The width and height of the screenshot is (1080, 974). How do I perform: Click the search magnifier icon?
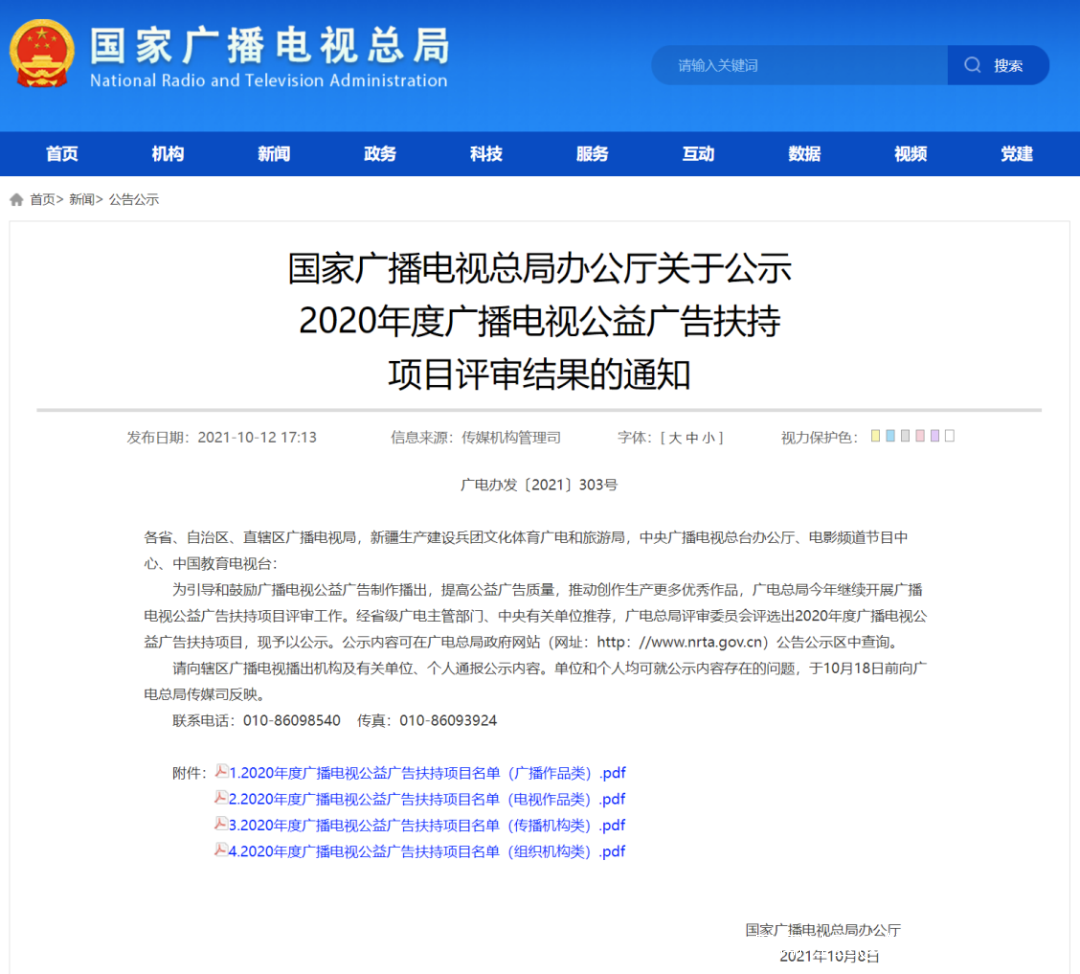(x=972, y=65)
